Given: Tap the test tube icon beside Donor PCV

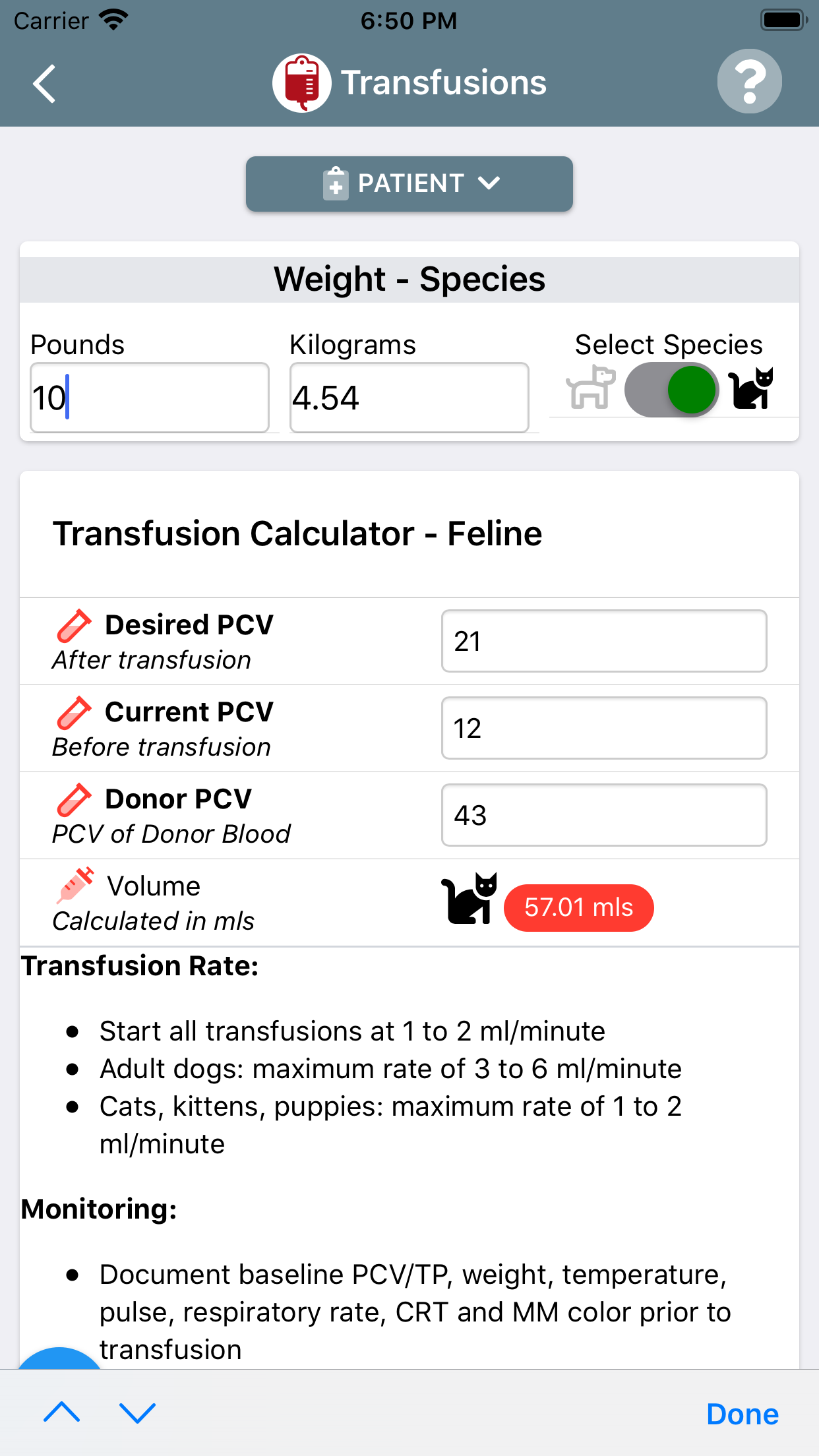Looking at the screenshot, I should (x=74, y=799).
